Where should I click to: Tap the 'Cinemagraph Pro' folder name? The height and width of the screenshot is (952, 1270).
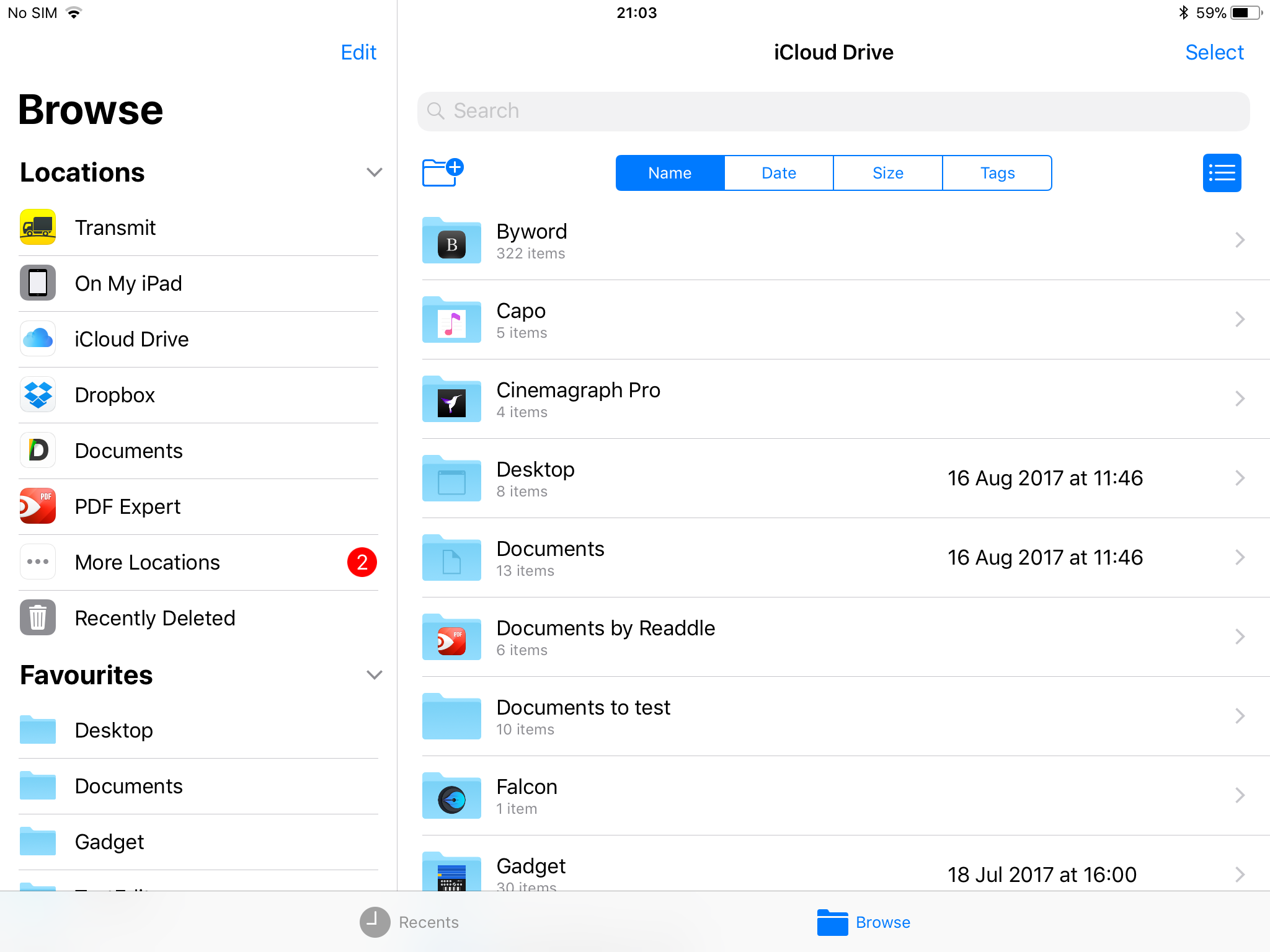pyautogui.click(x=579, y=390)
